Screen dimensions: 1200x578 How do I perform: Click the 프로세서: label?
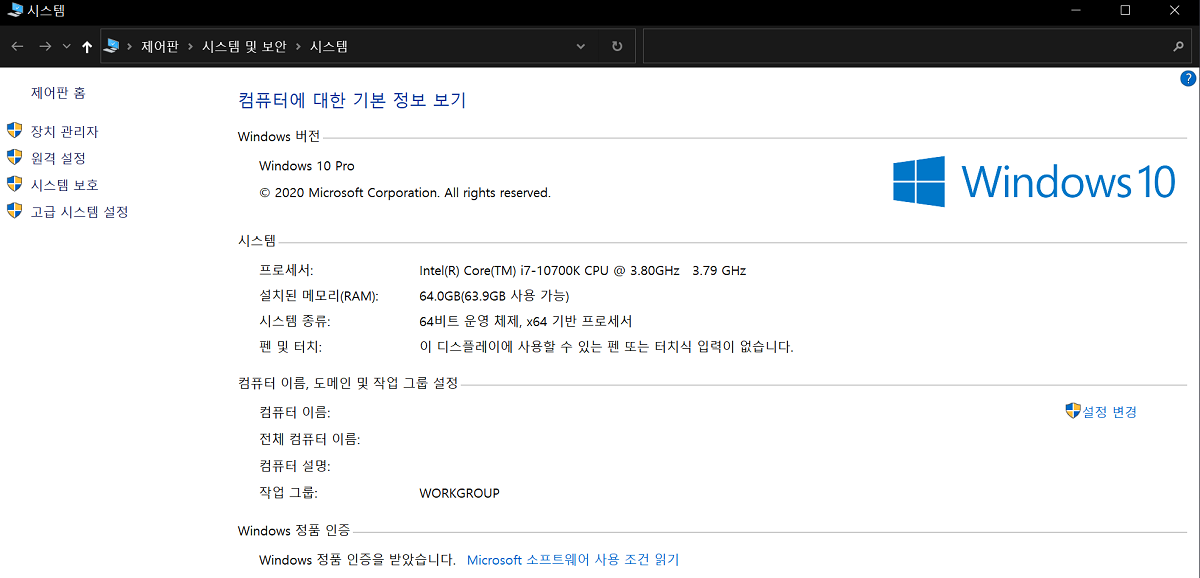[286, 271]
